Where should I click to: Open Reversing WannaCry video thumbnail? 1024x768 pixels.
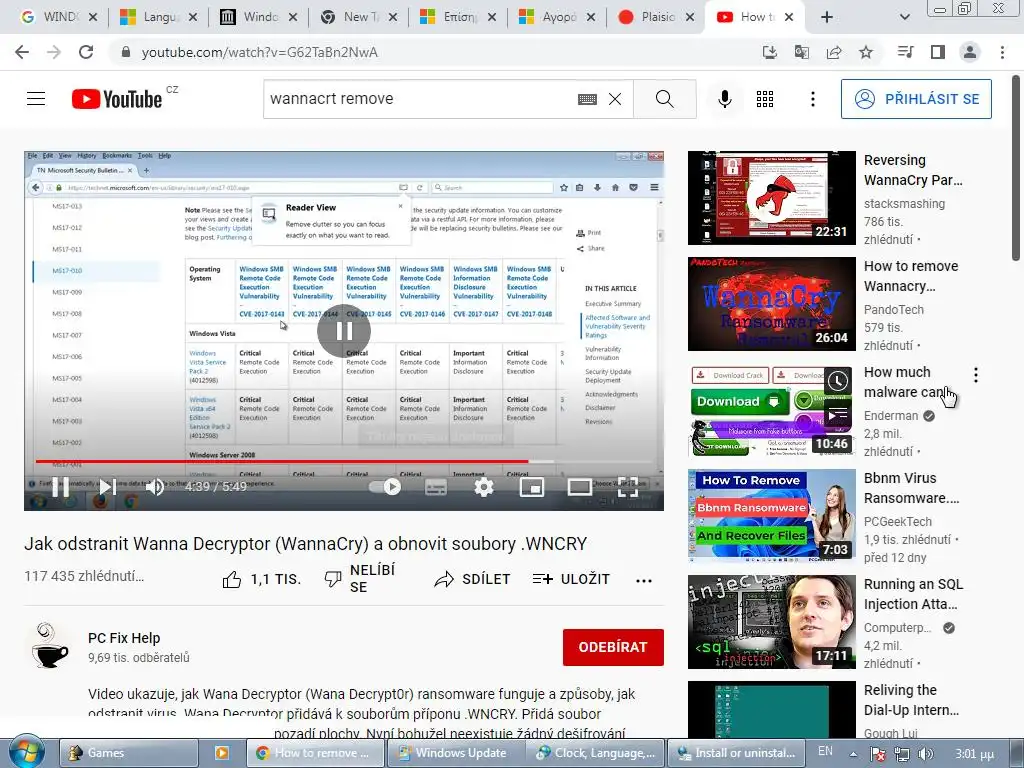pos(771,198)
